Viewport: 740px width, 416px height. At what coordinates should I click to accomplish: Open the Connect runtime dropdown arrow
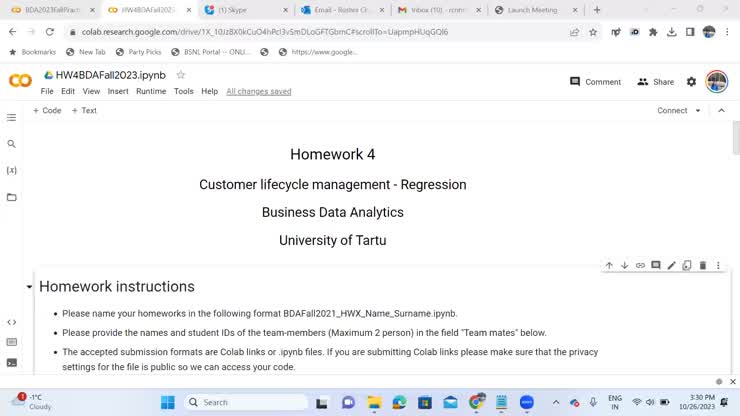click(698, 110)
